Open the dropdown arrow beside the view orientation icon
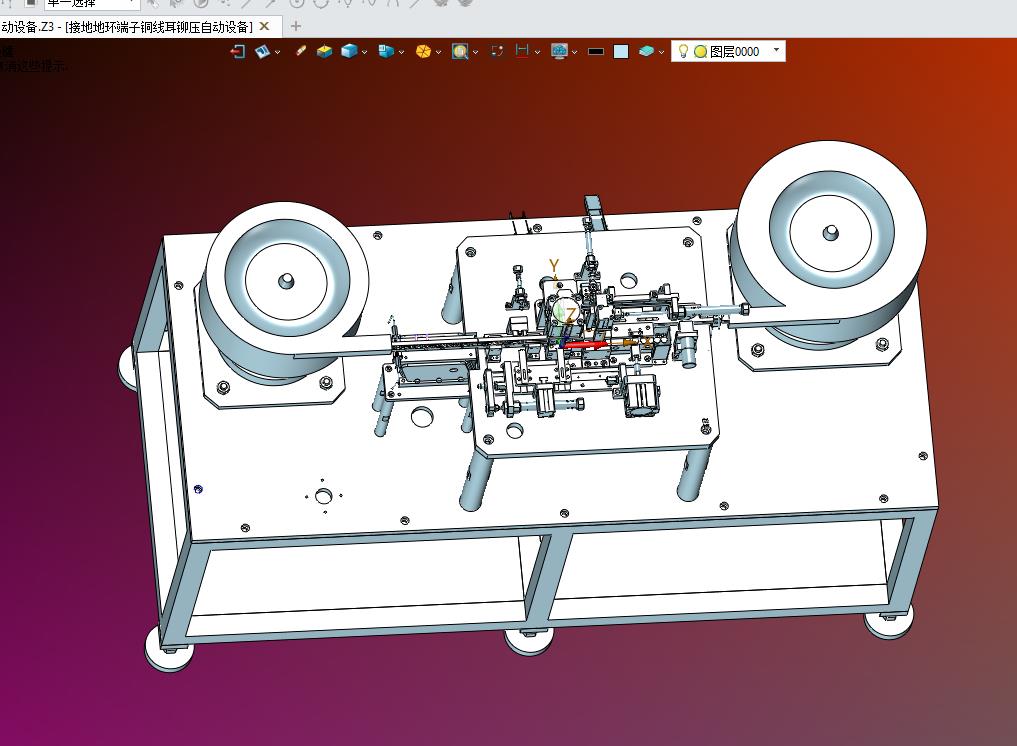 [x=278, y=53]
